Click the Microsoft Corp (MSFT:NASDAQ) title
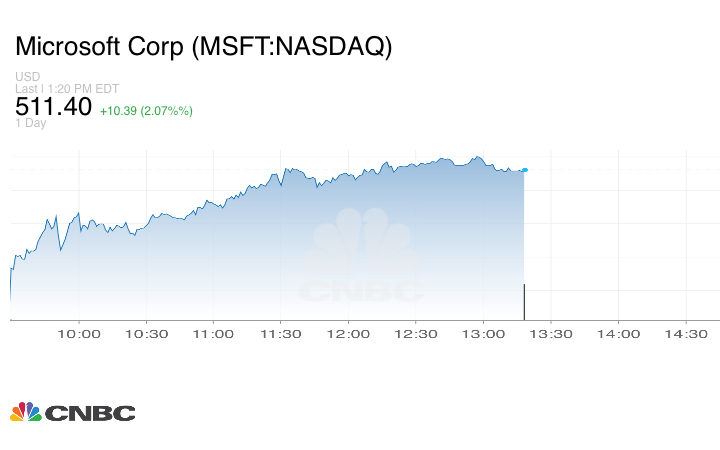The height and width of the screenshot is (450, 720). 204,47
